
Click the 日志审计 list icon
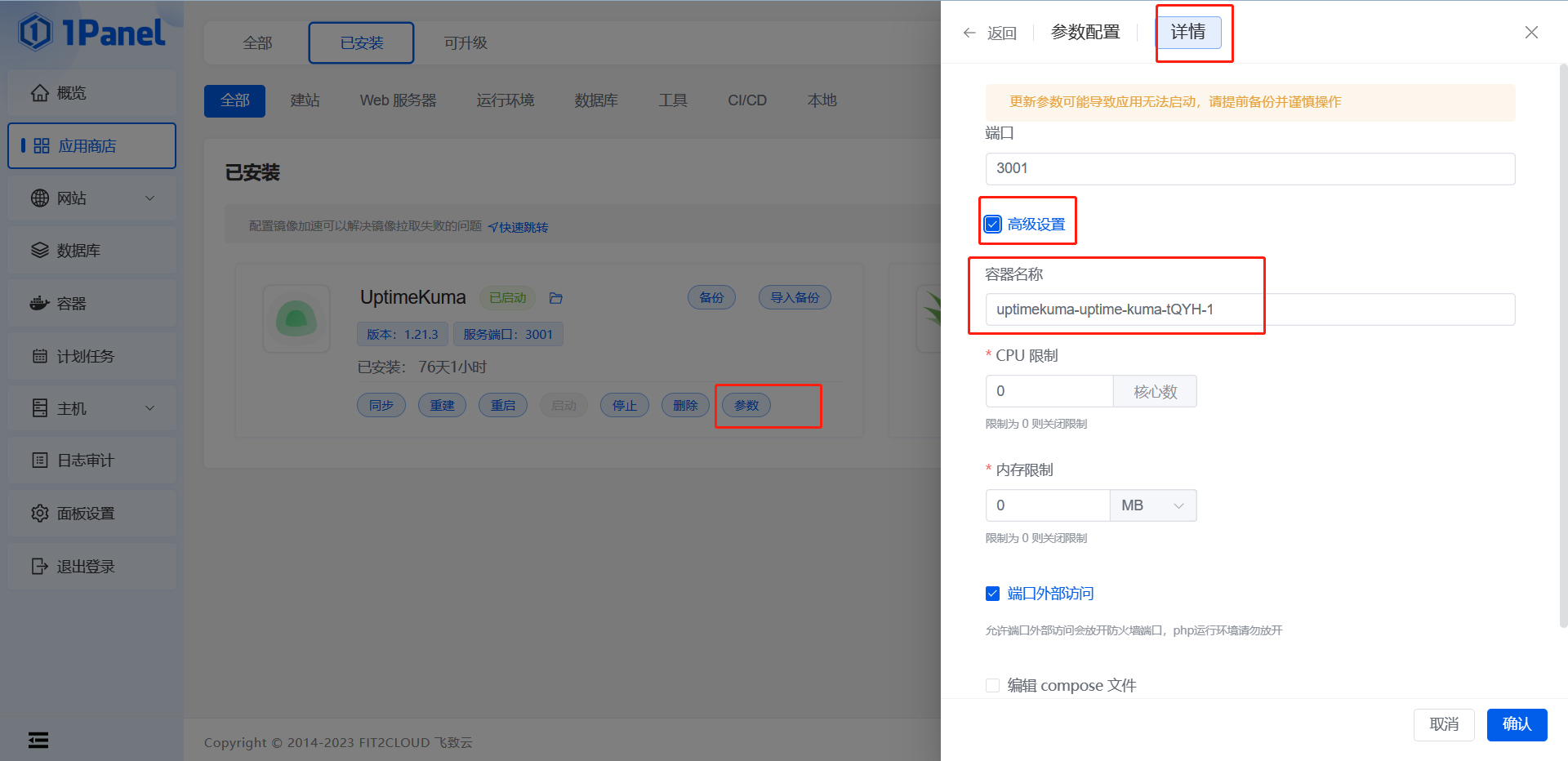coord(40,461)
